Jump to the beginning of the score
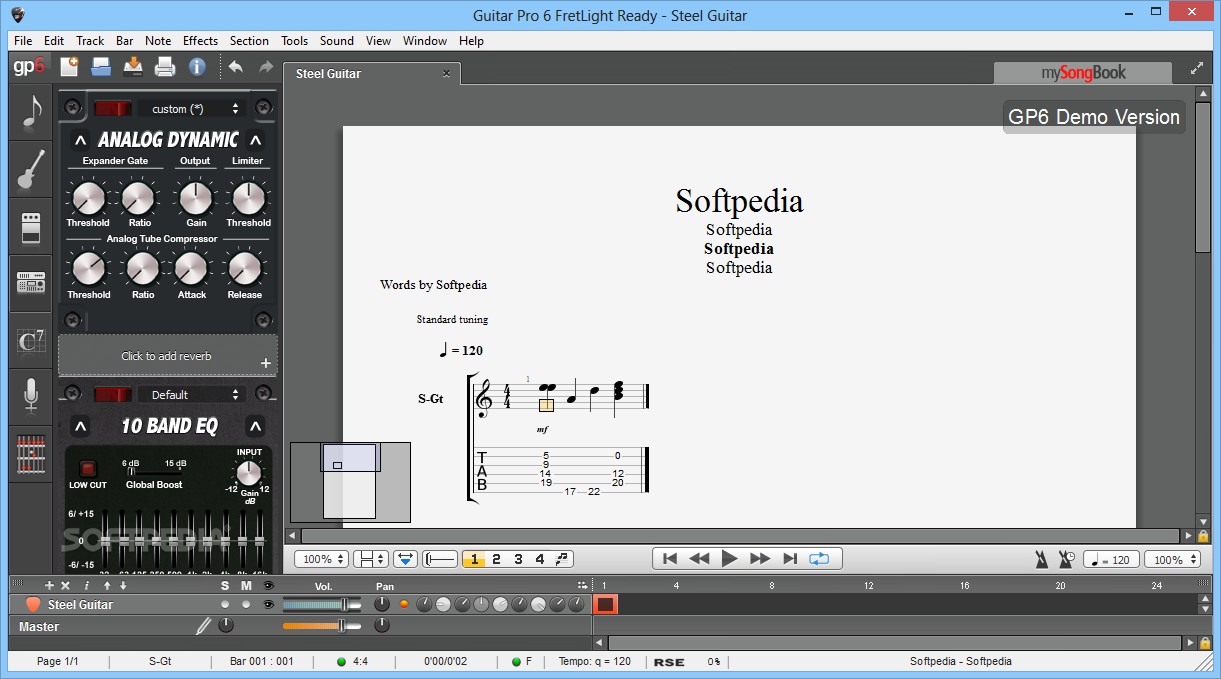1221x679 pixels. [670, 559]
